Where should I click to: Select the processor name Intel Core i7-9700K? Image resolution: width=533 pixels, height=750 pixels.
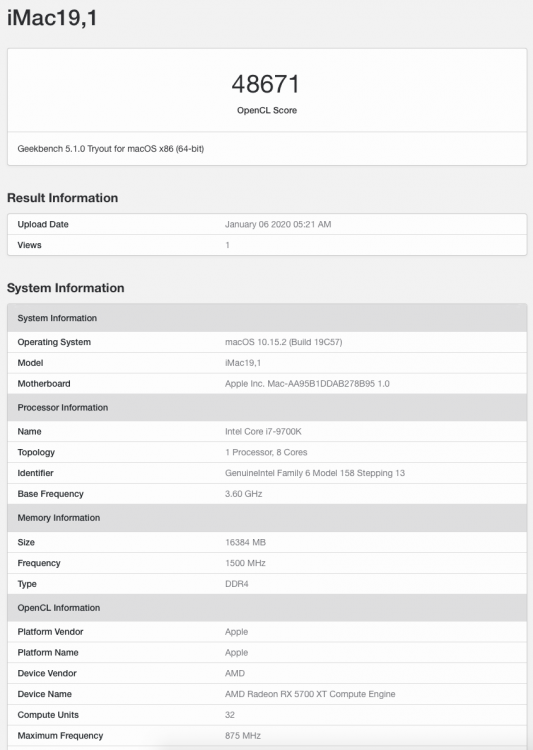[263, 431]
